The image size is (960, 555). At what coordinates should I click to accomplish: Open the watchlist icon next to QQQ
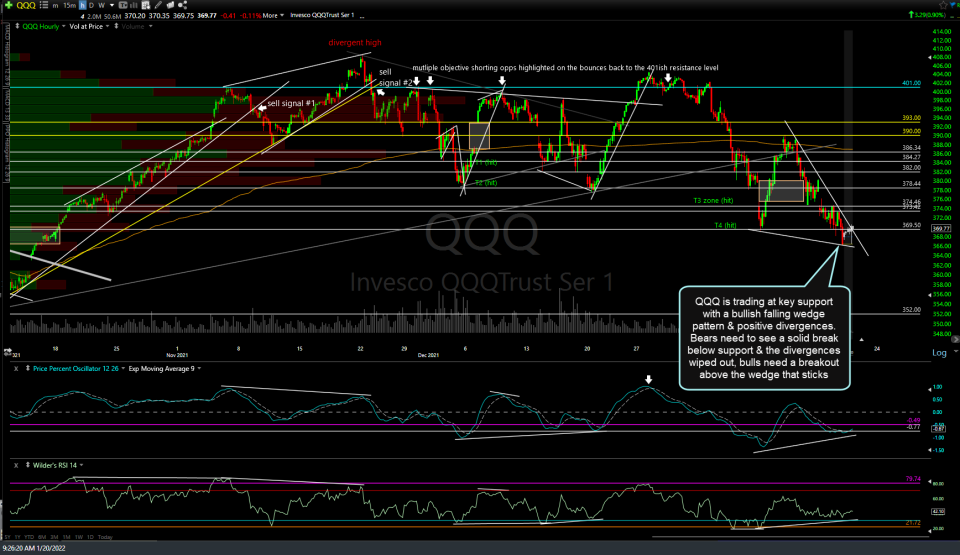(x=43, y=5)
